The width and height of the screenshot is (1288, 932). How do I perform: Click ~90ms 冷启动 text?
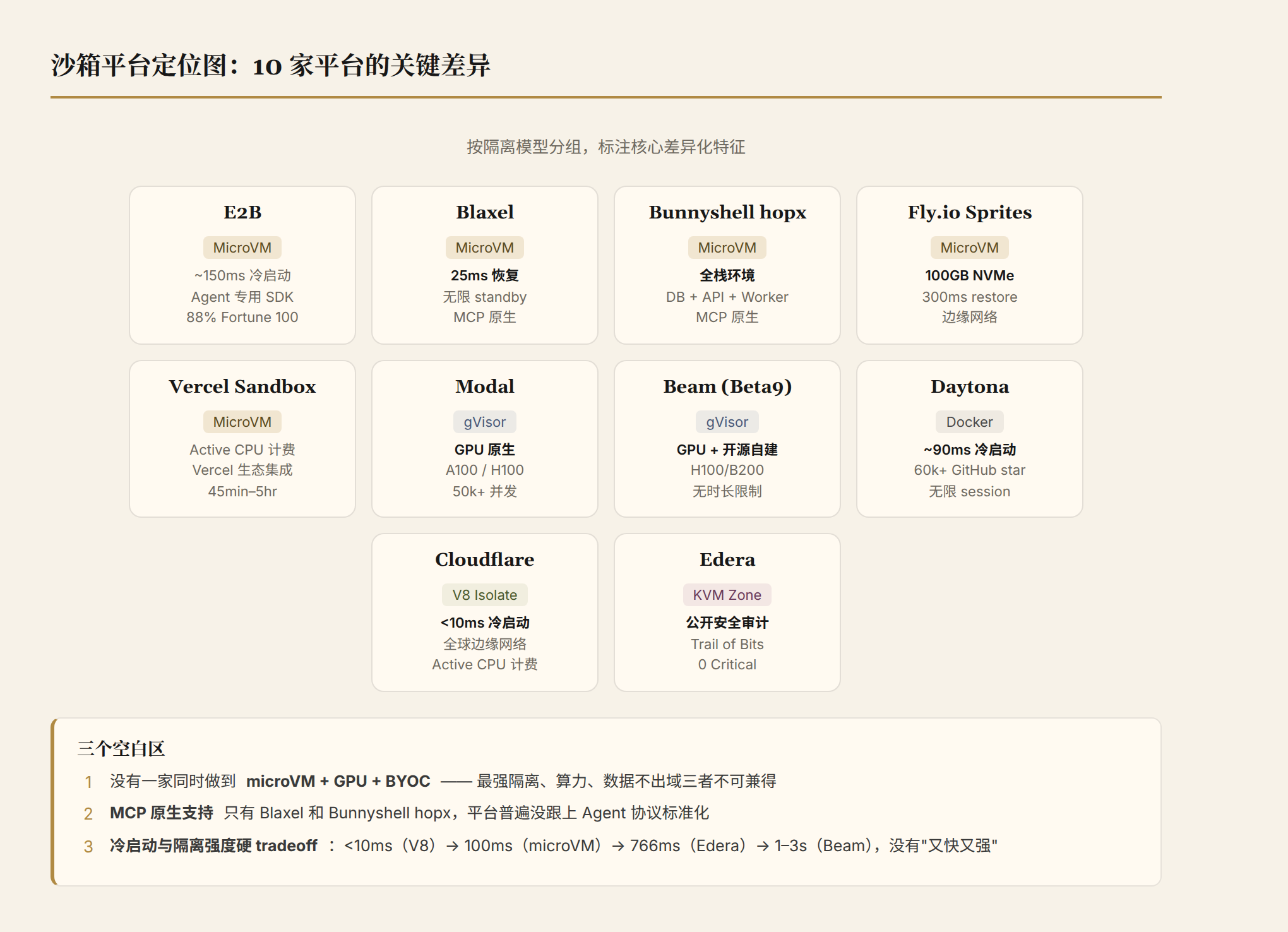pos(970,450)
